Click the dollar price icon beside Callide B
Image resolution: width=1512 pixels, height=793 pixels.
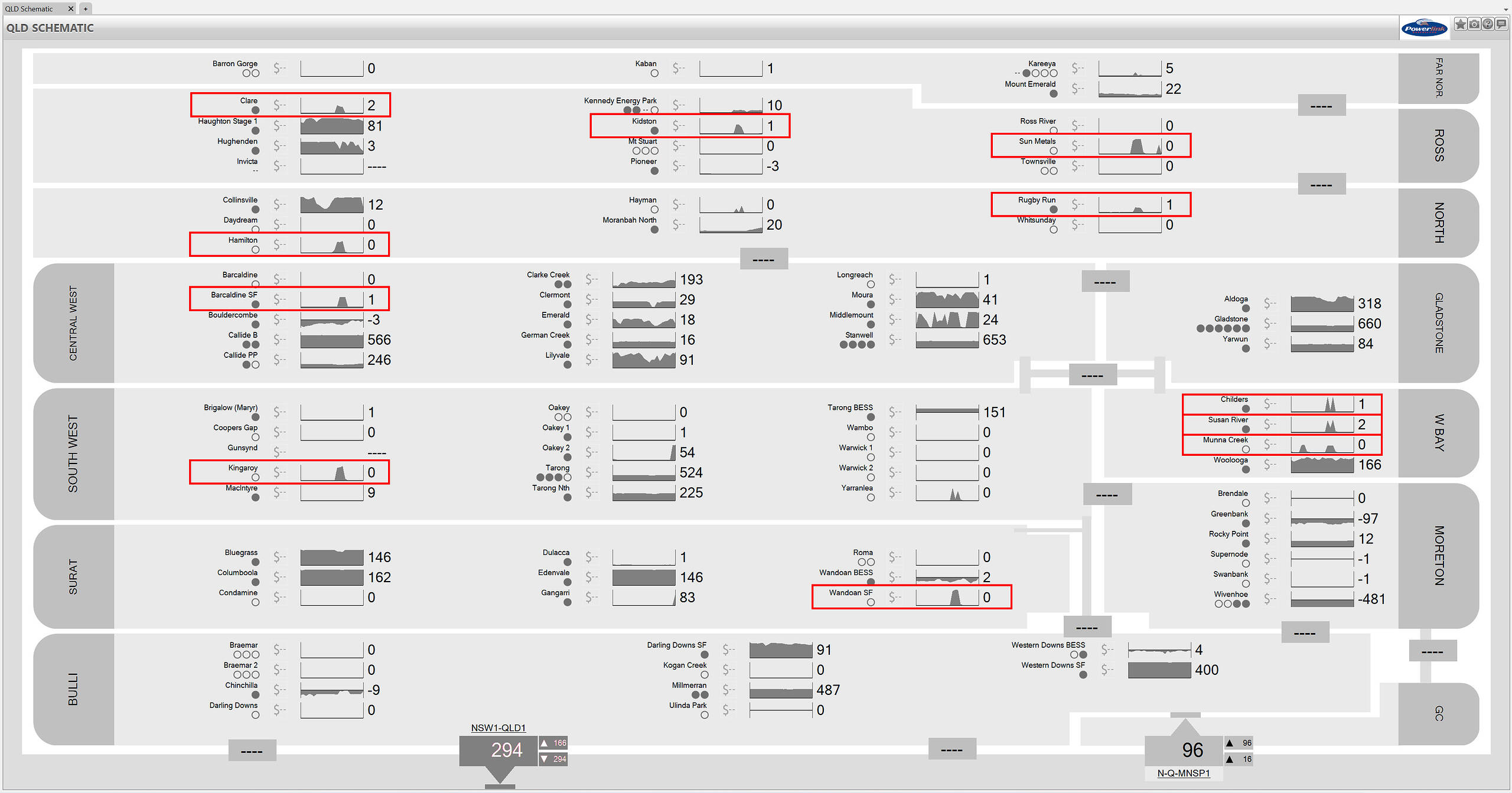point(279,340)
